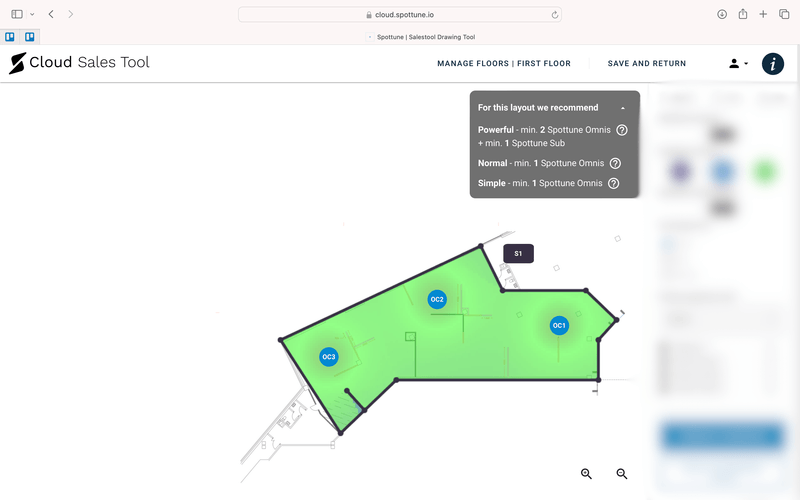
Task: Open Safari downloads
Action: 722,14
